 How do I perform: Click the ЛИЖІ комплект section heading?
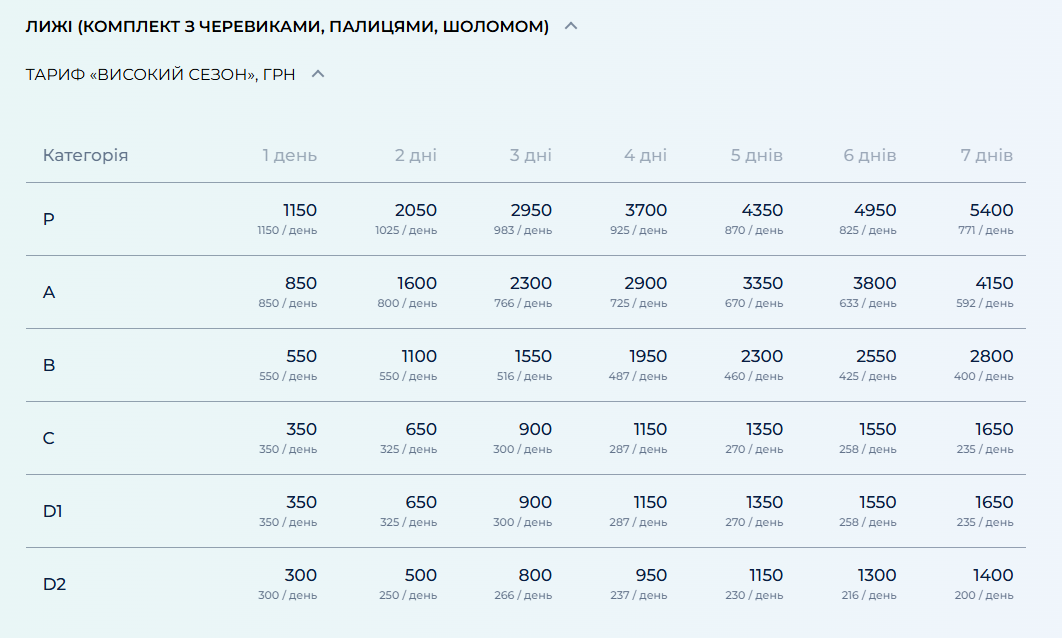tap(287, 26)
